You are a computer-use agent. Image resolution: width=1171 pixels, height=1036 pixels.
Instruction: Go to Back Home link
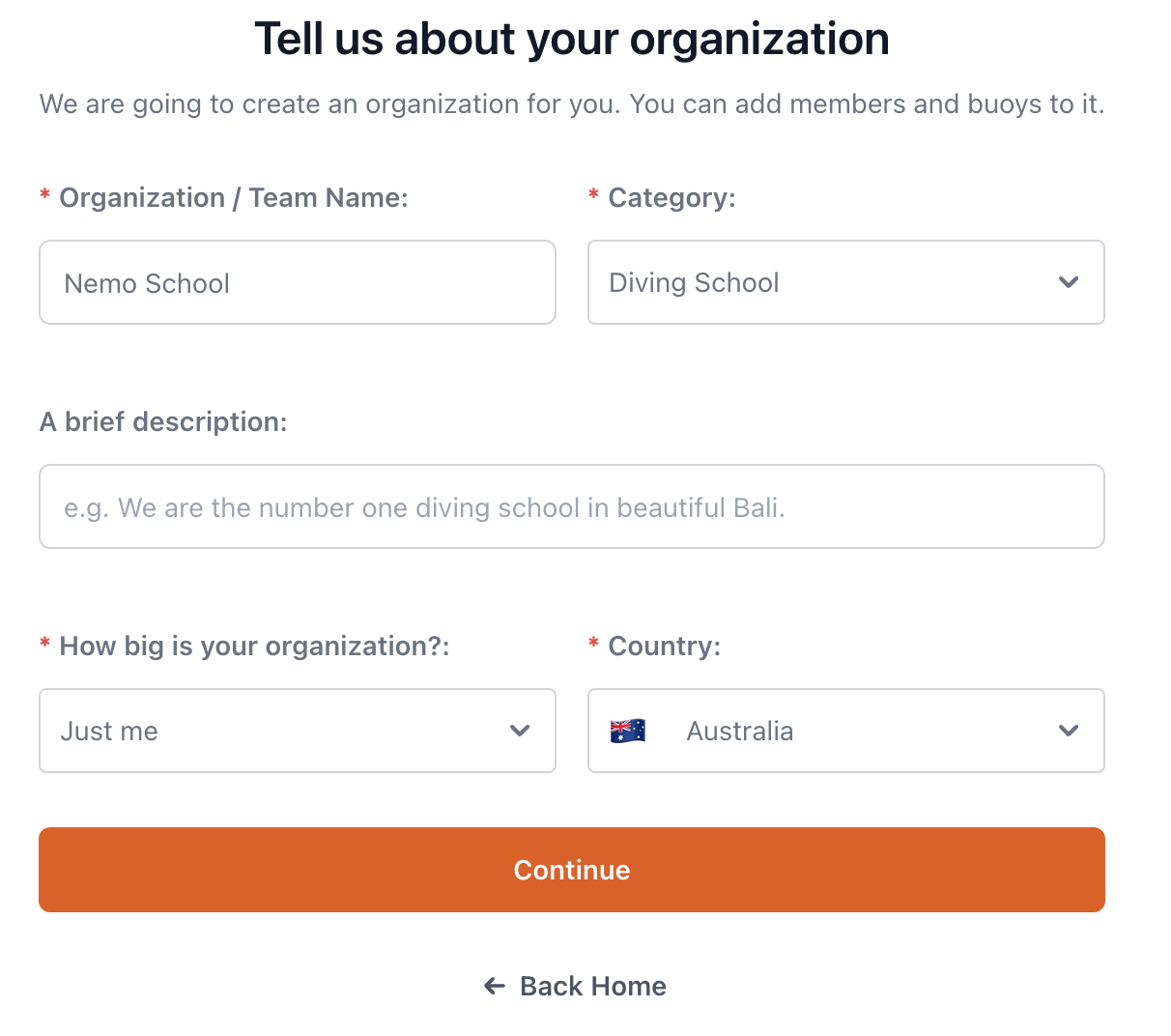(592, 986)
